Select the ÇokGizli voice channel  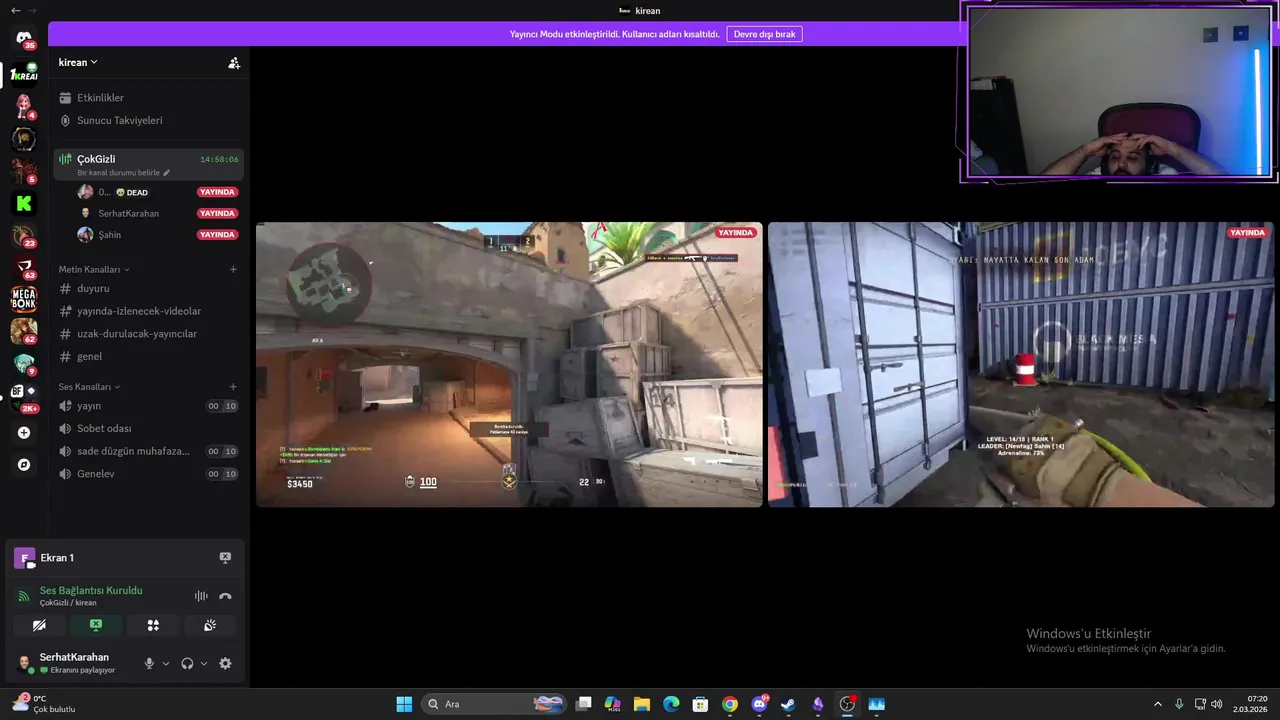coord(148,164)
